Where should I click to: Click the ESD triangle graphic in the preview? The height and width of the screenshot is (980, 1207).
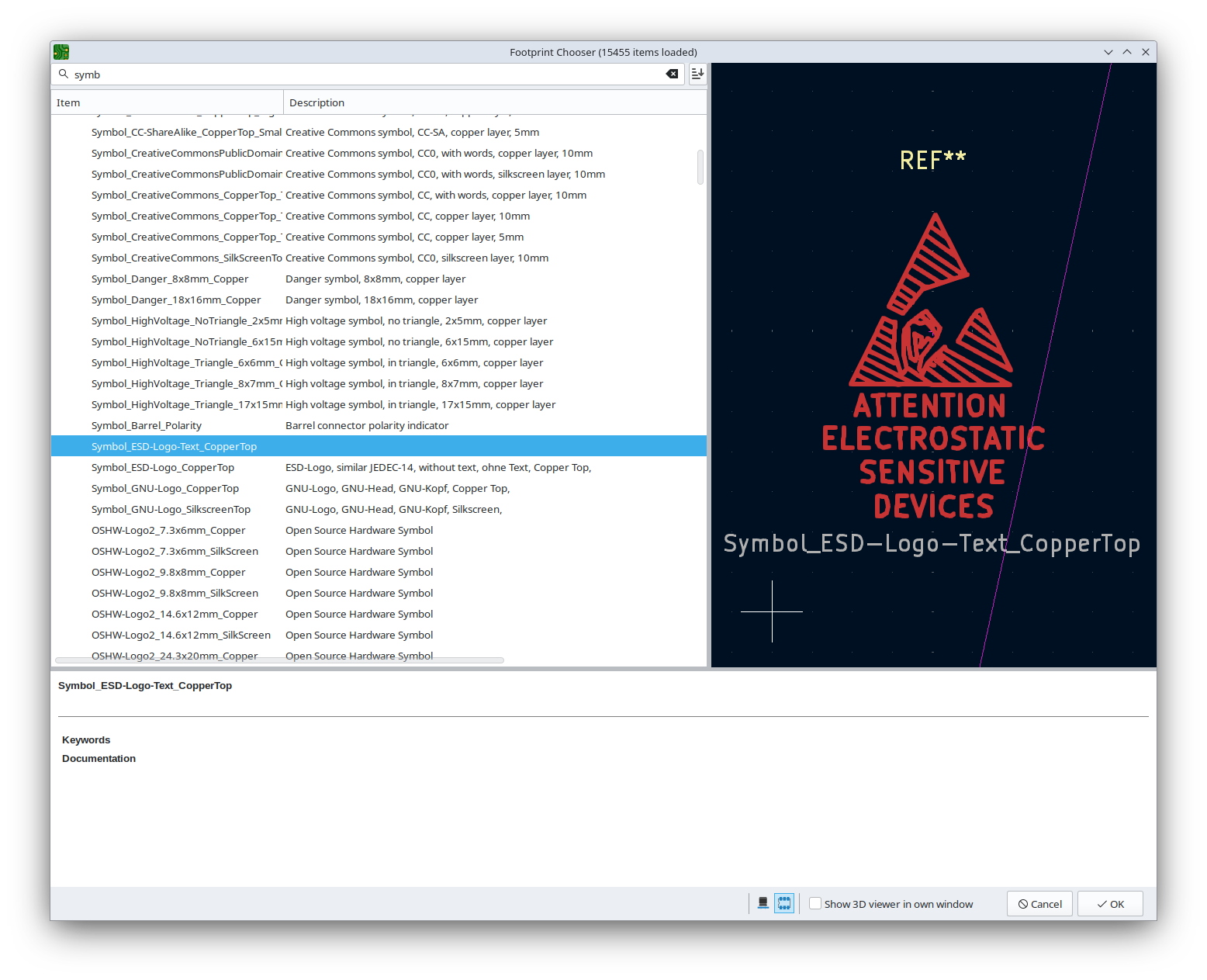tap(931, 301)
